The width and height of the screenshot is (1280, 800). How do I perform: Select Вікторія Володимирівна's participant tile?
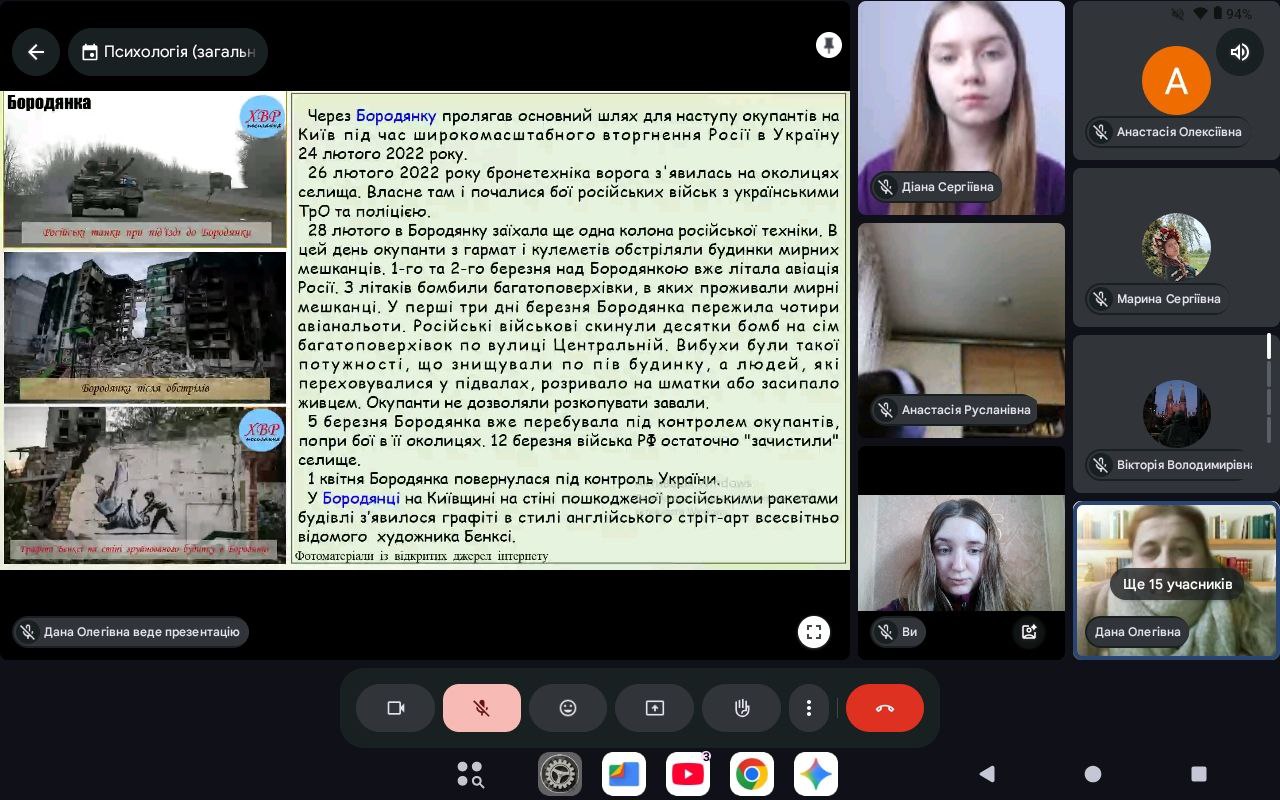(x=1176, y=415)
